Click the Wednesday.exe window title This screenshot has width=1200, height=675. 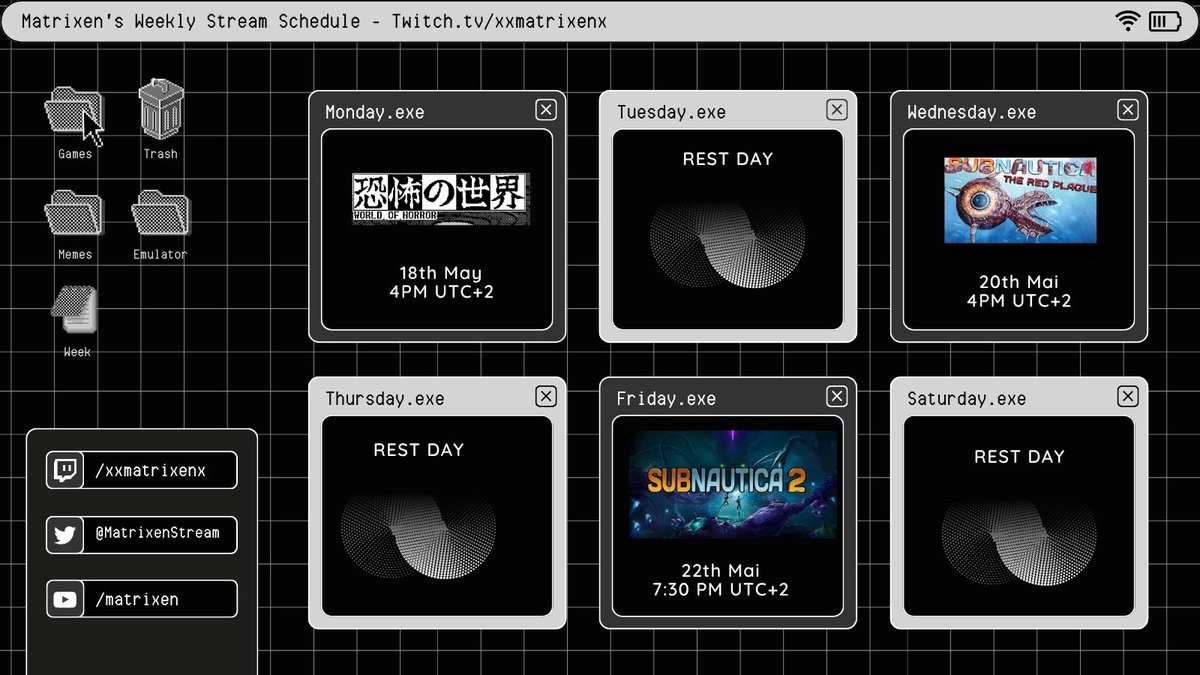(971, 113)
